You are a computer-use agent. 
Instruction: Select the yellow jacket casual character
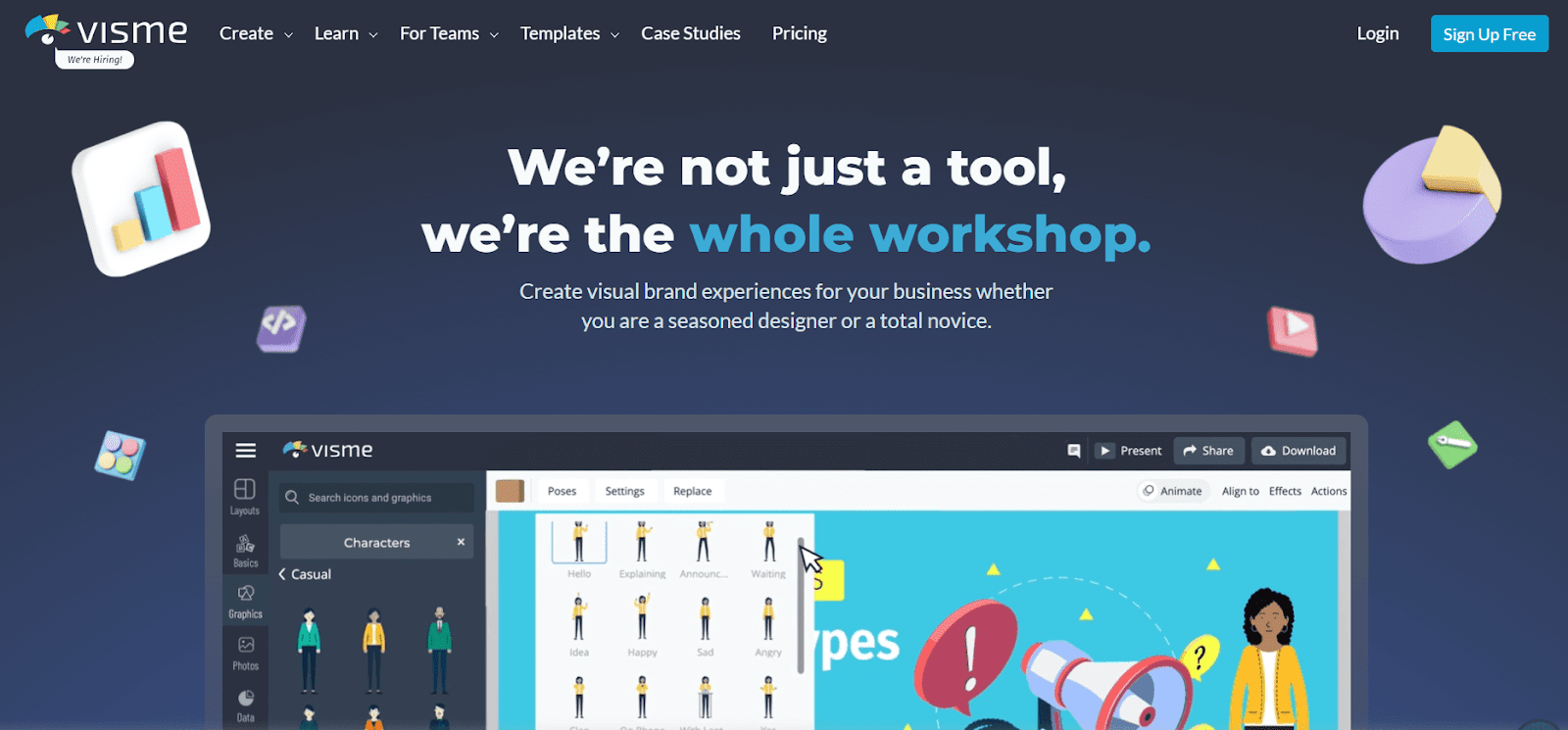click(373, 651)
